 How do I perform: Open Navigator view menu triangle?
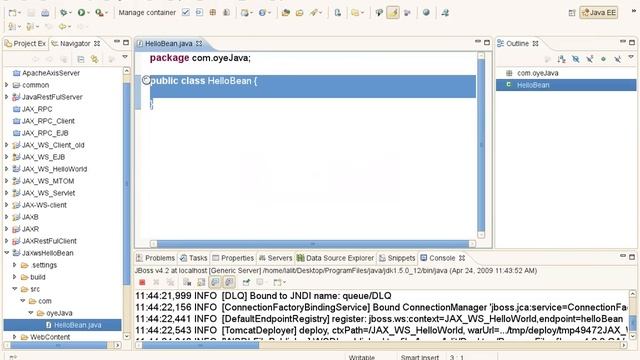coord(125,57)
